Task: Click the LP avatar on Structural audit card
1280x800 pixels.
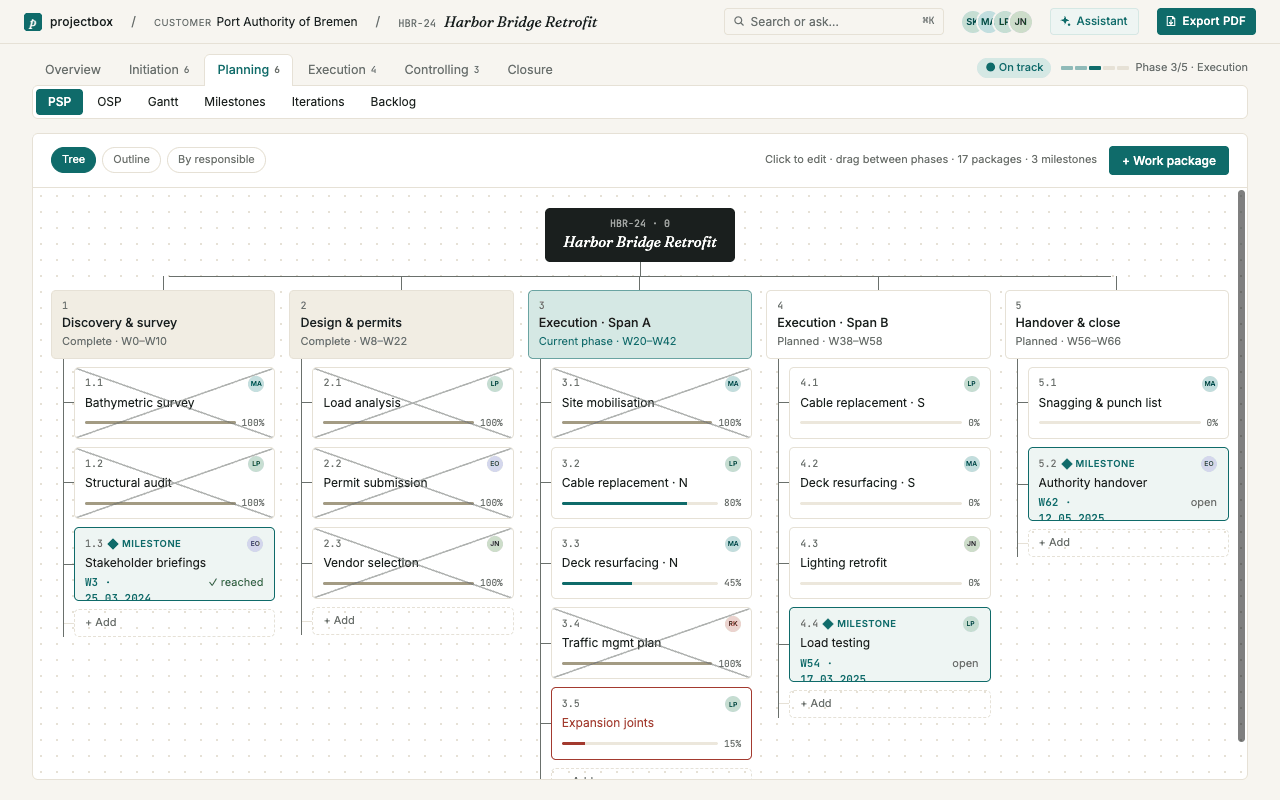Action: coord(256,464)
